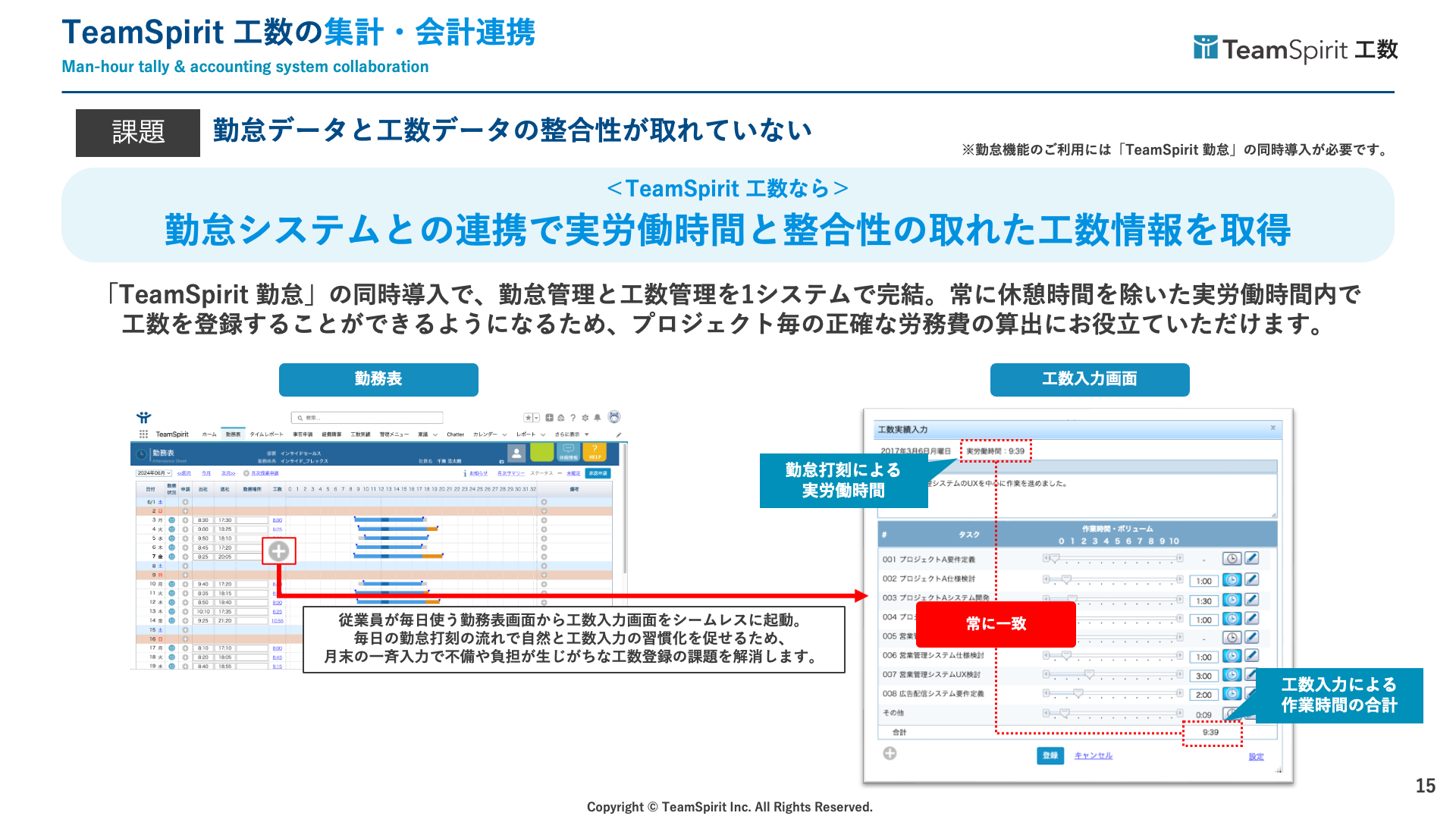This screenshot has height=819, width=1456.
Task: Open the 2024年06月 month dropdown
Action: (x=154, y=473)
